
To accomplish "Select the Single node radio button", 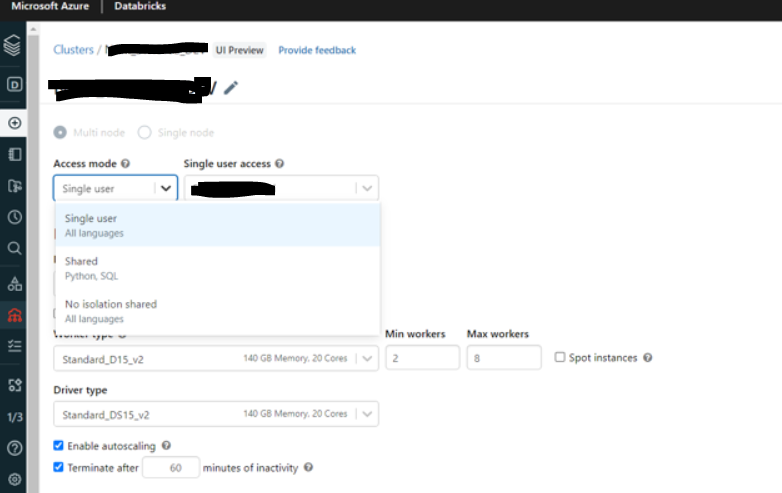I will 145,133.
